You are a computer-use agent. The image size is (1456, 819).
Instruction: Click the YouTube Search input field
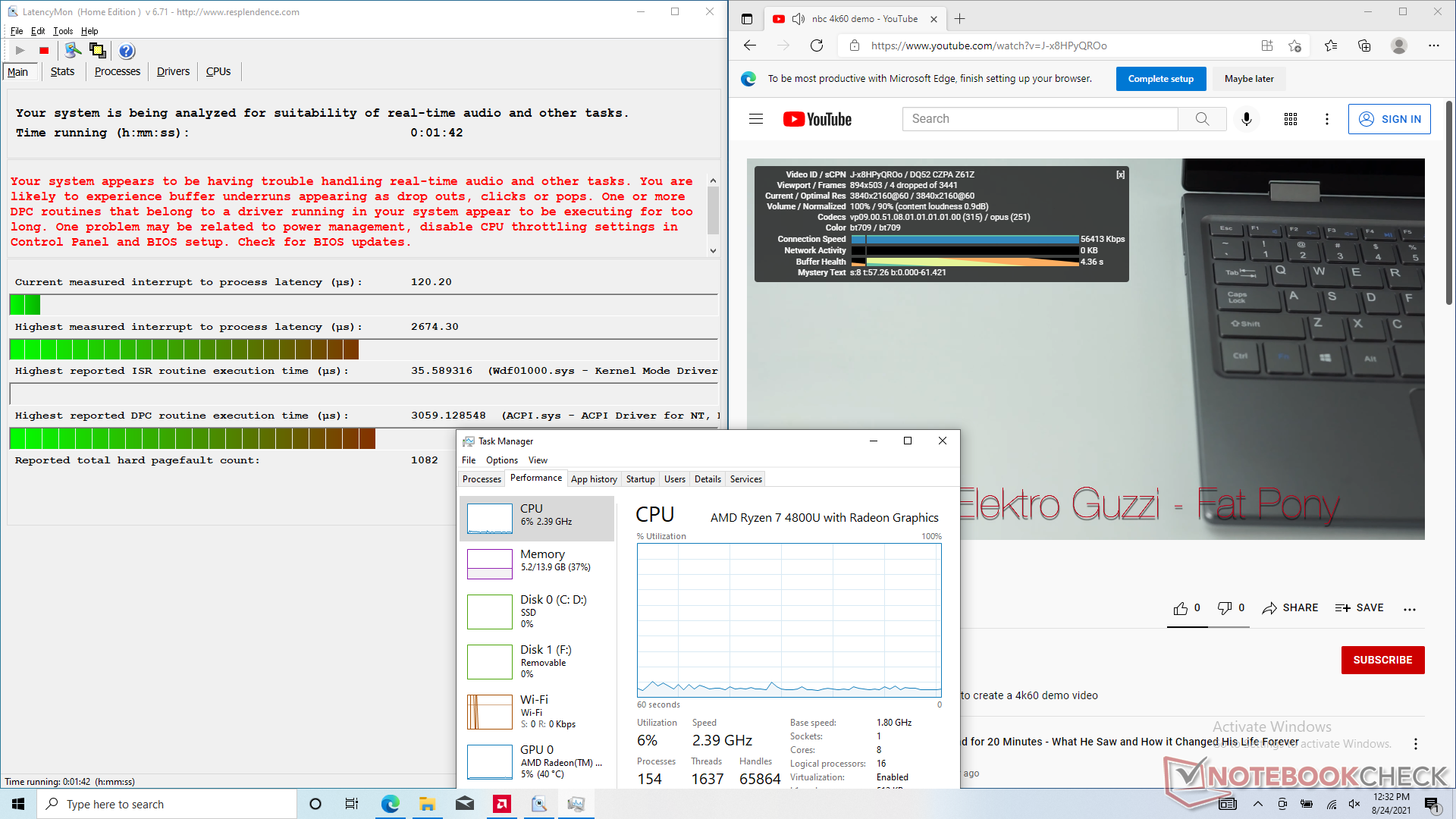[1039, 119]
